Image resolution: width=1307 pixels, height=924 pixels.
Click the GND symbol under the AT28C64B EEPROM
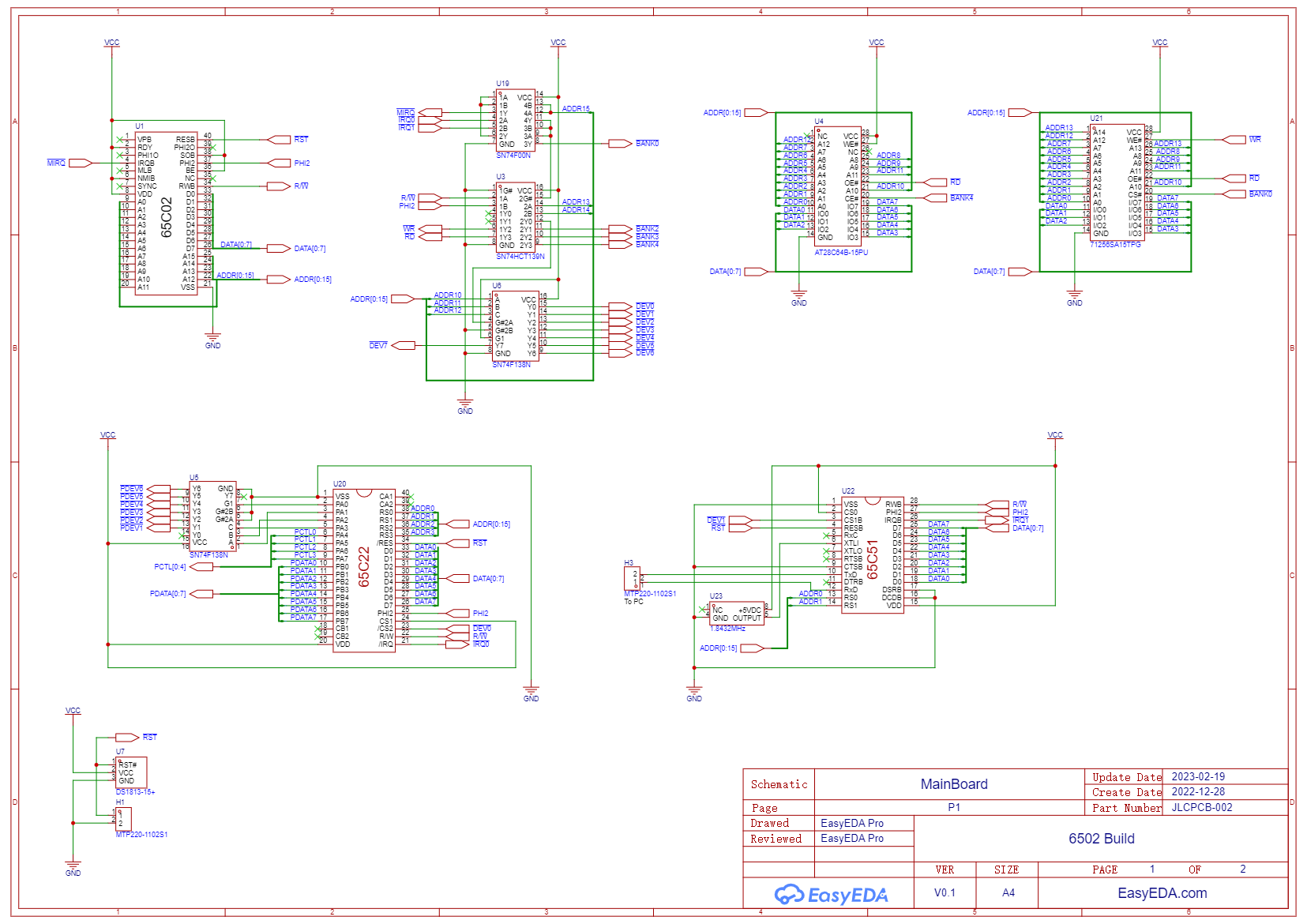pyautogui.click(x=799, y=297)
